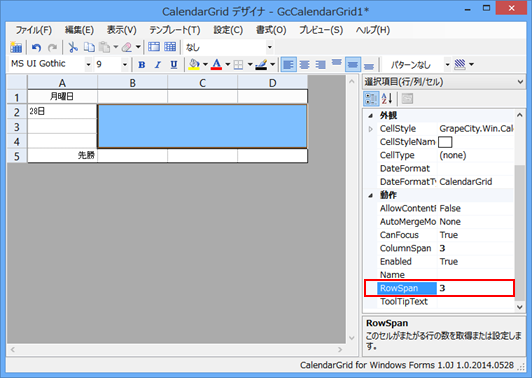Open the font size 9 dropdown
Screen dimensions: 532x378
tap(125, 64)
